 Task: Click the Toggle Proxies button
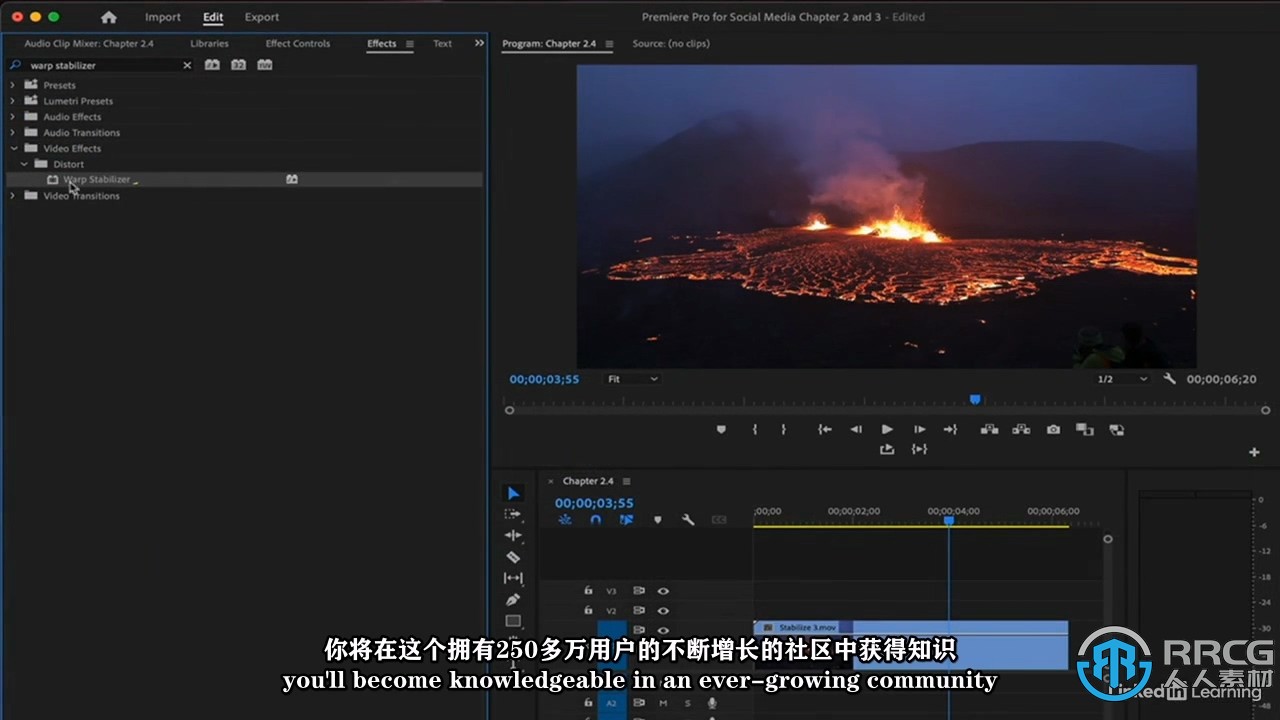click(1117, 429)
